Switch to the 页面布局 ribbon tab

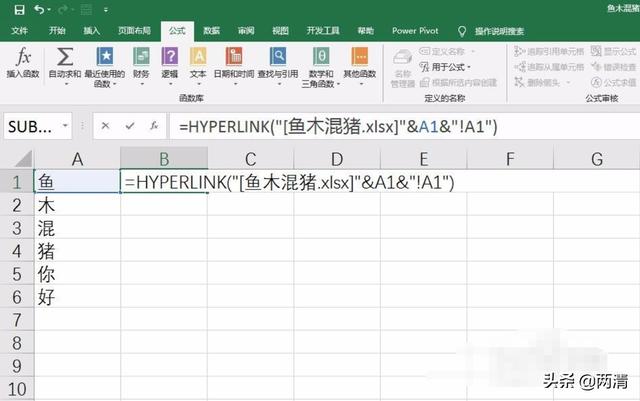(x=134, y=31)
